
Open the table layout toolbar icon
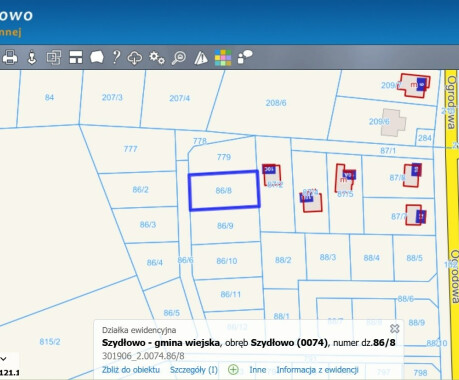(76, 57)
